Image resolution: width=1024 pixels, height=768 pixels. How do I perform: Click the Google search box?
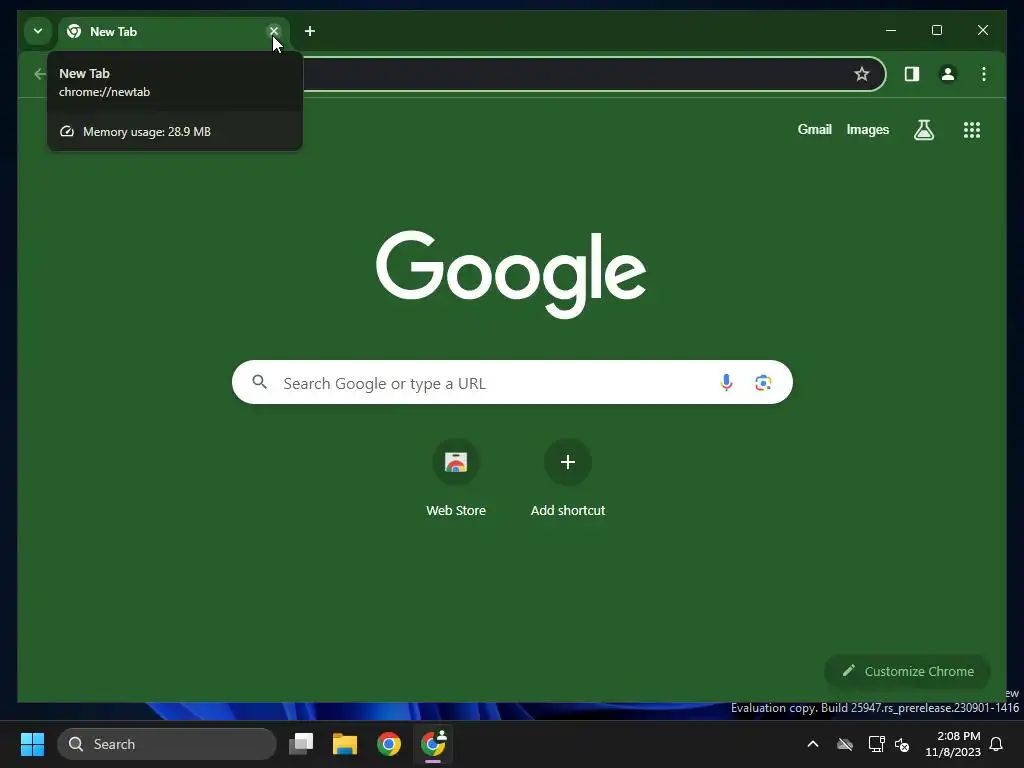512,382
